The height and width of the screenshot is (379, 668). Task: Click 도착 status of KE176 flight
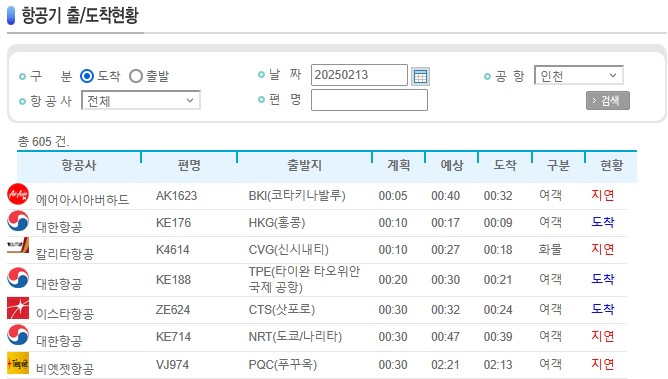(602, 222)
